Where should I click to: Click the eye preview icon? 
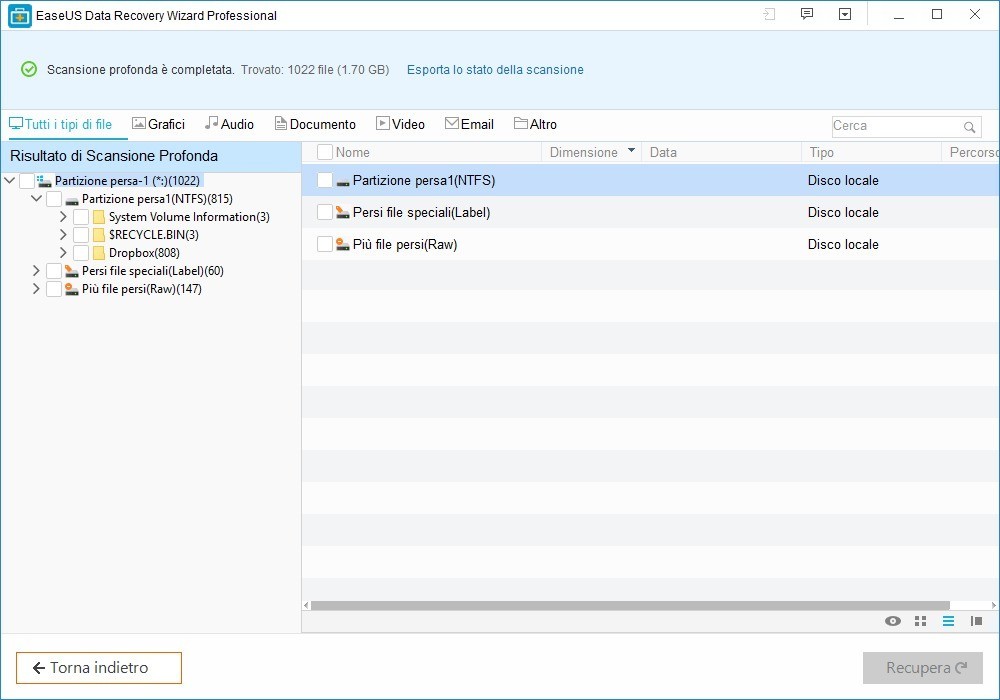893,621
